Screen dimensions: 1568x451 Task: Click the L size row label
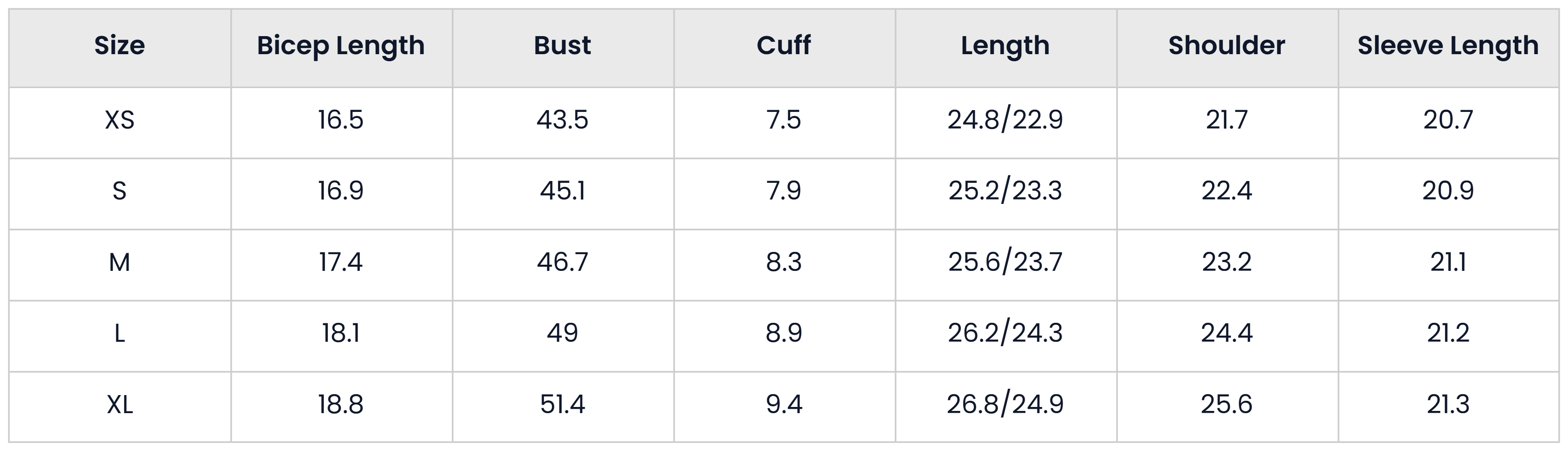coord(119,333)
